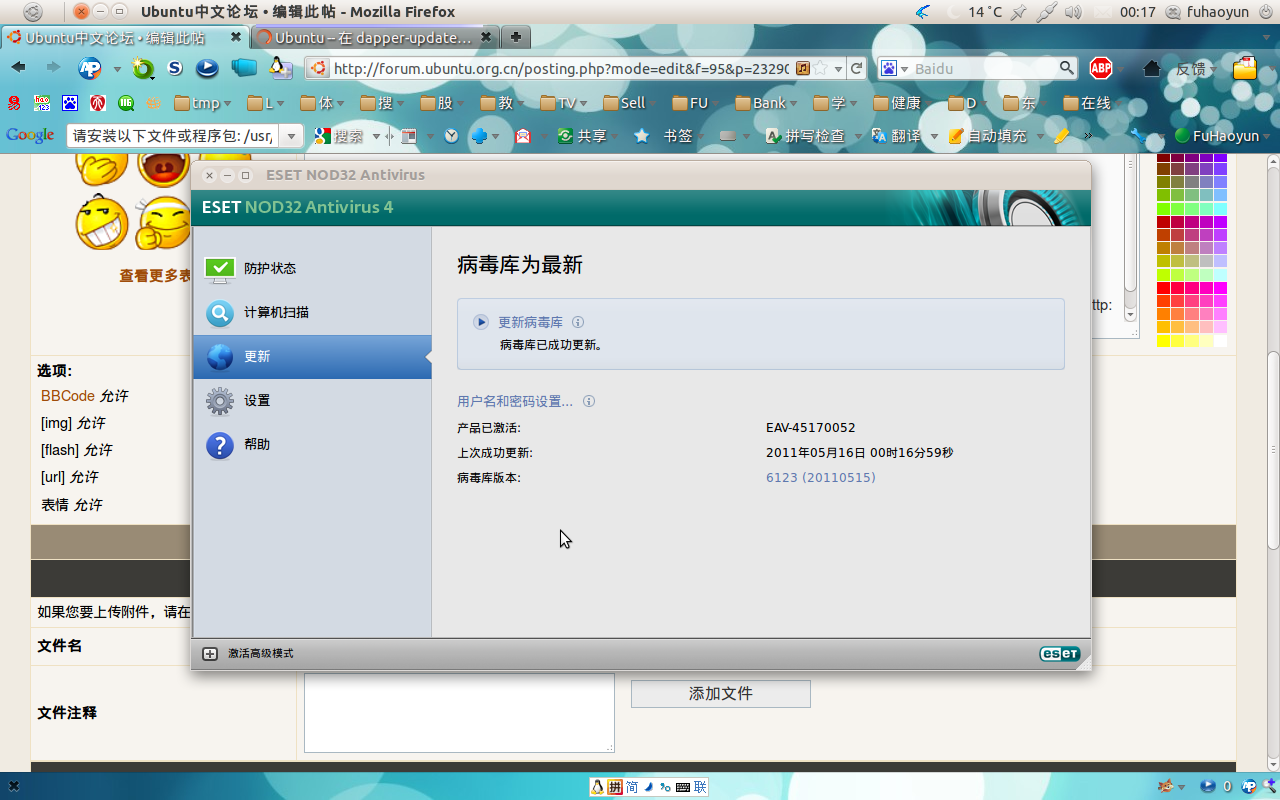Pick the bright yellow swatch at the palette bottom
Viewport: 1280px width, 800px height.
pyautogui.click(x=1163, y=341)
